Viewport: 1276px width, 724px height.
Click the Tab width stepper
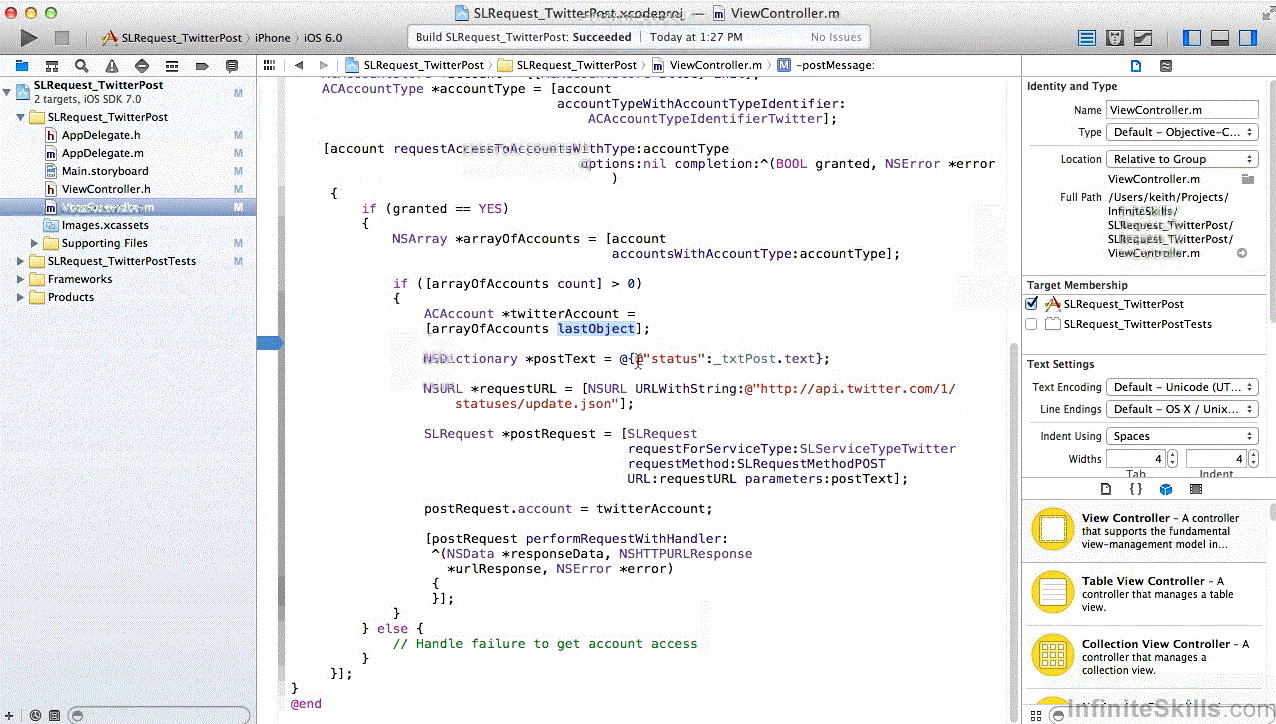(x=1172, y=459)
